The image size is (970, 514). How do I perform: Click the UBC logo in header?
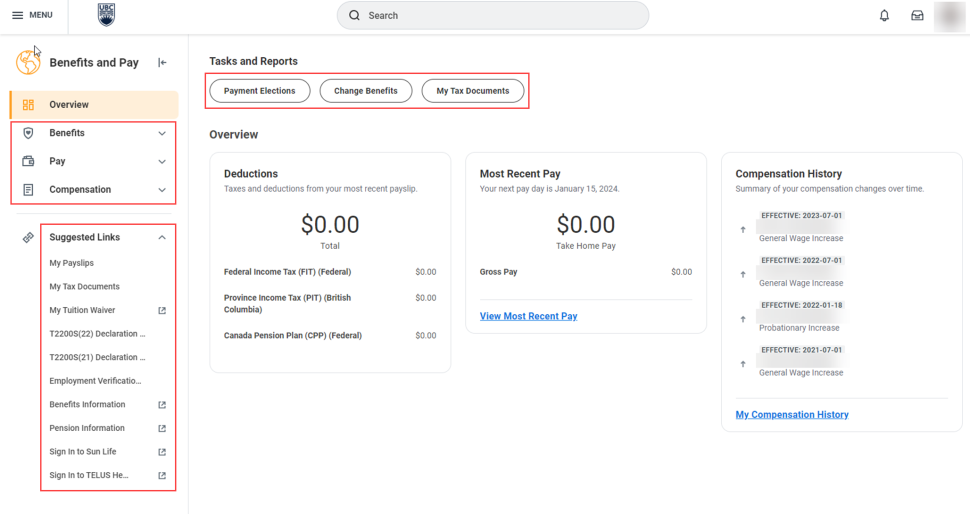(106, 15)
